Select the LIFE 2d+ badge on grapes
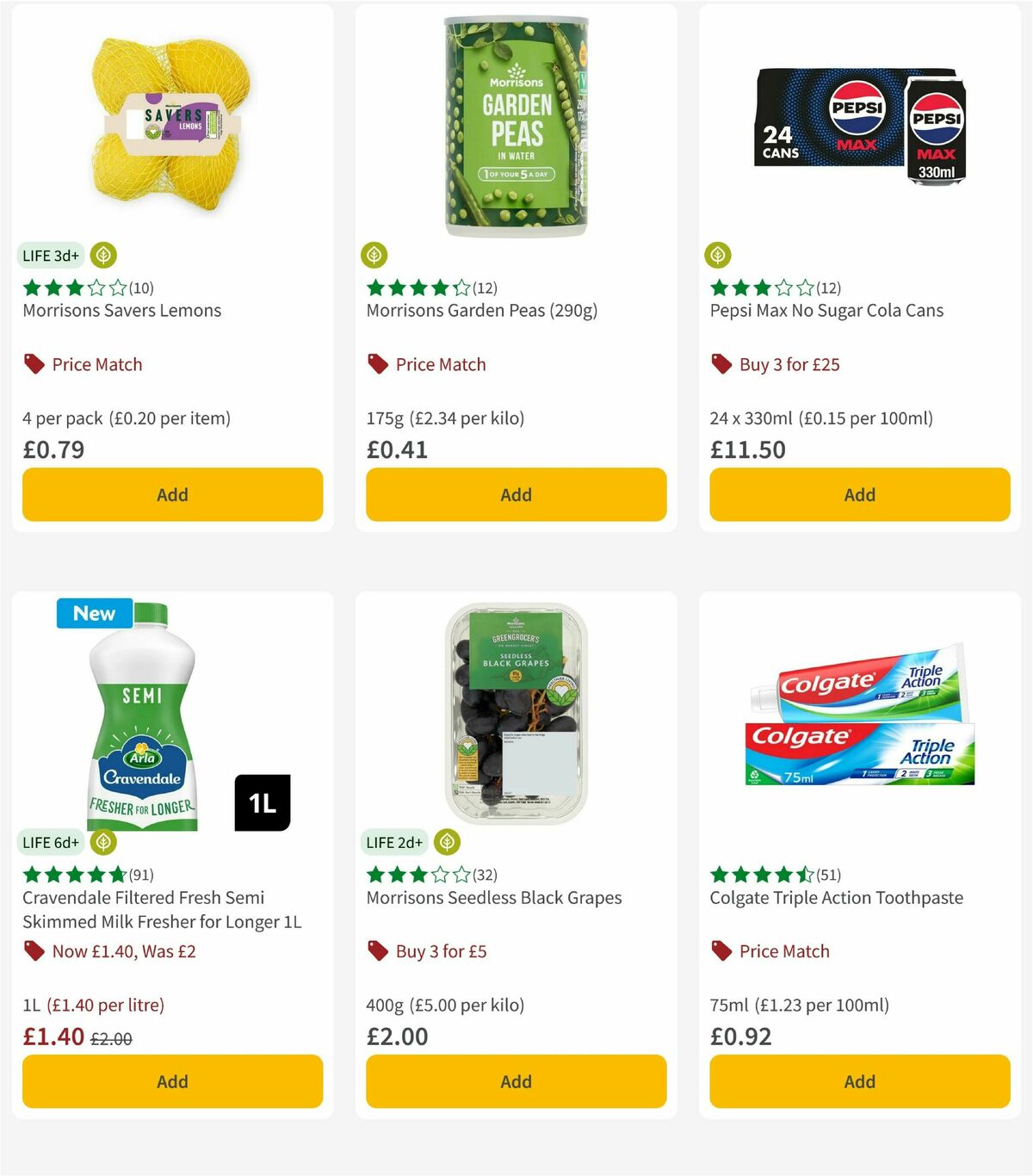 pos(394,842)
